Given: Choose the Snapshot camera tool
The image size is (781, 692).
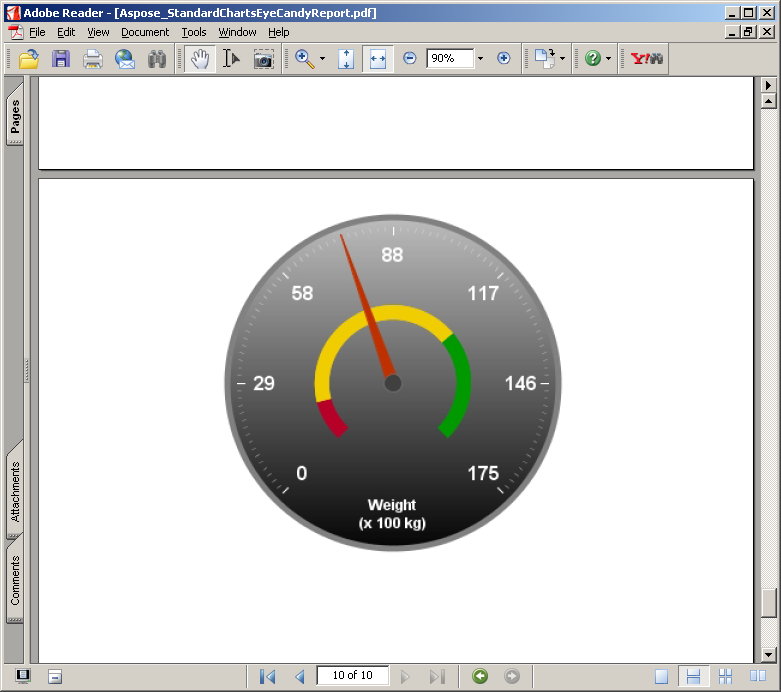Looking at the screenshot, I should 263,59.
